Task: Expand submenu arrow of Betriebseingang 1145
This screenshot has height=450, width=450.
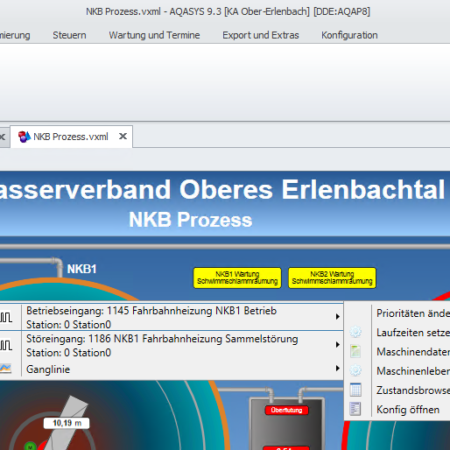Action: (338, 317)
